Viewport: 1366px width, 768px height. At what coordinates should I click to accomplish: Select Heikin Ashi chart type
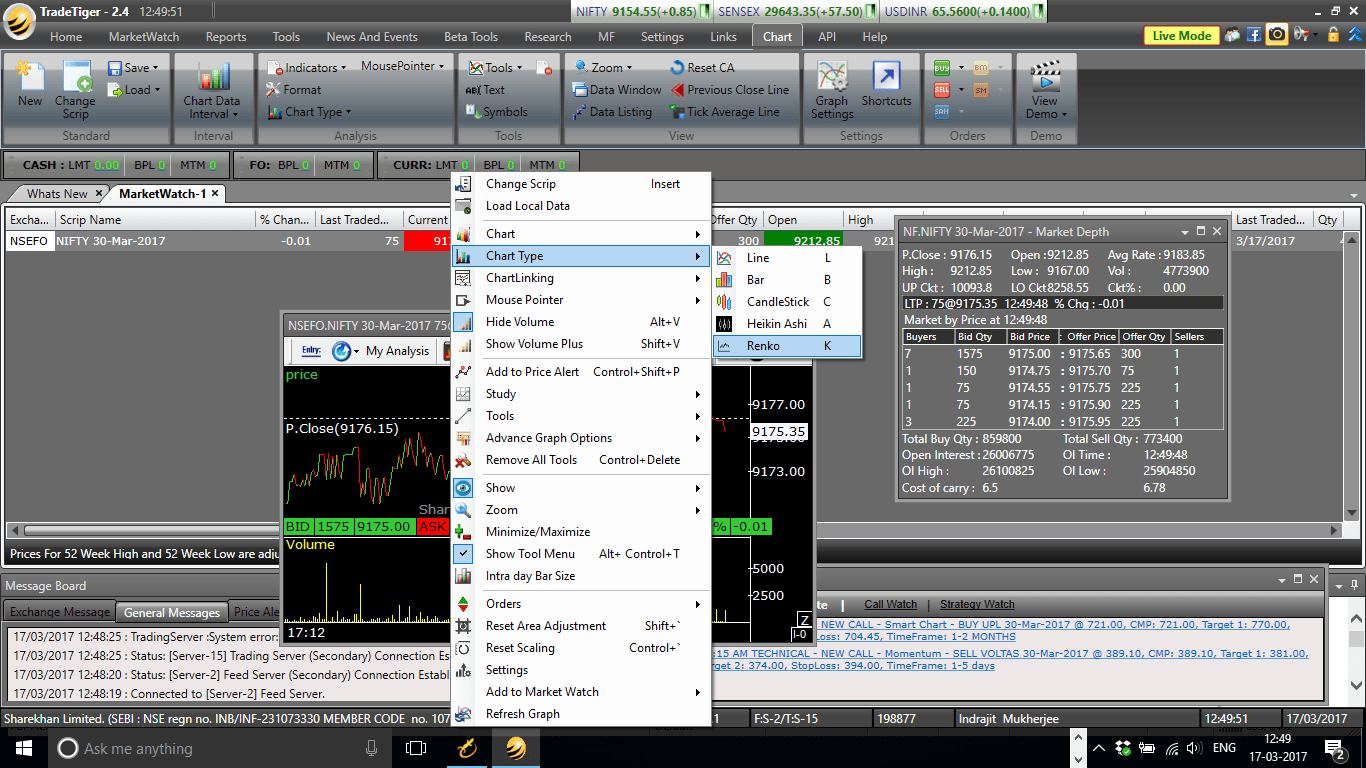point(786,324)
